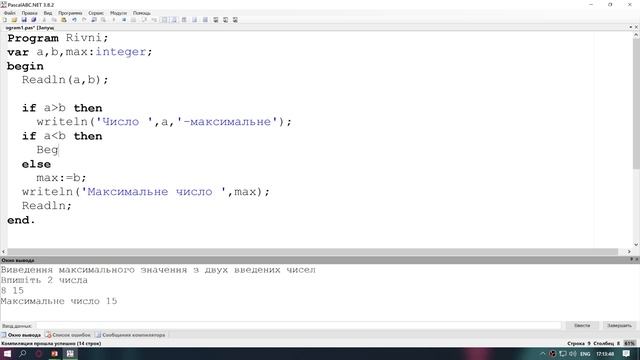This screenshot has width=640, height=360.
Task: Show hidden tray icons chevron
Action: coord(542,353)
